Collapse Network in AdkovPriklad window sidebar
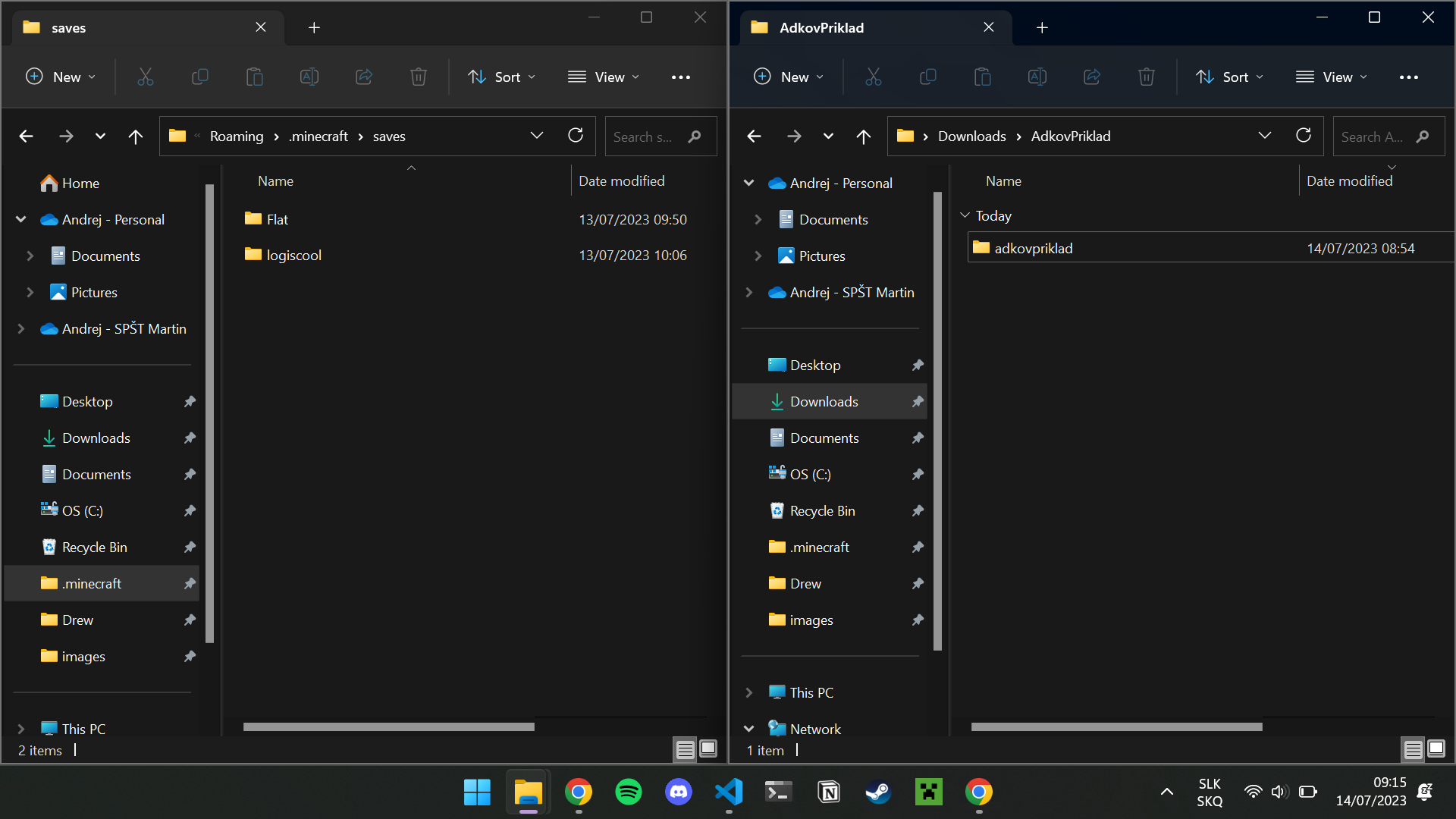Image resolution: width=1456 pixels, height=819 pixels. pyautogui.click(x=749, y=729)
